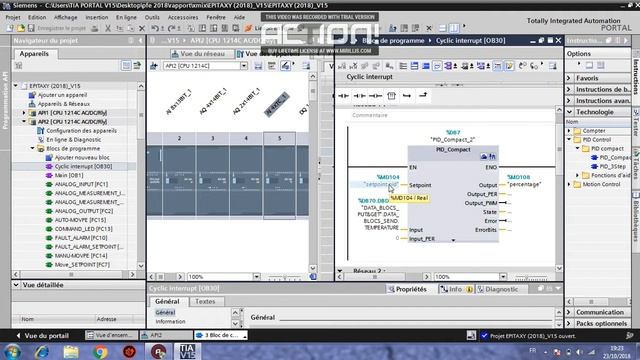Collapse the Blocs de programme folder
The height and width of the screenshot is (360, 640).
point(33,149)
